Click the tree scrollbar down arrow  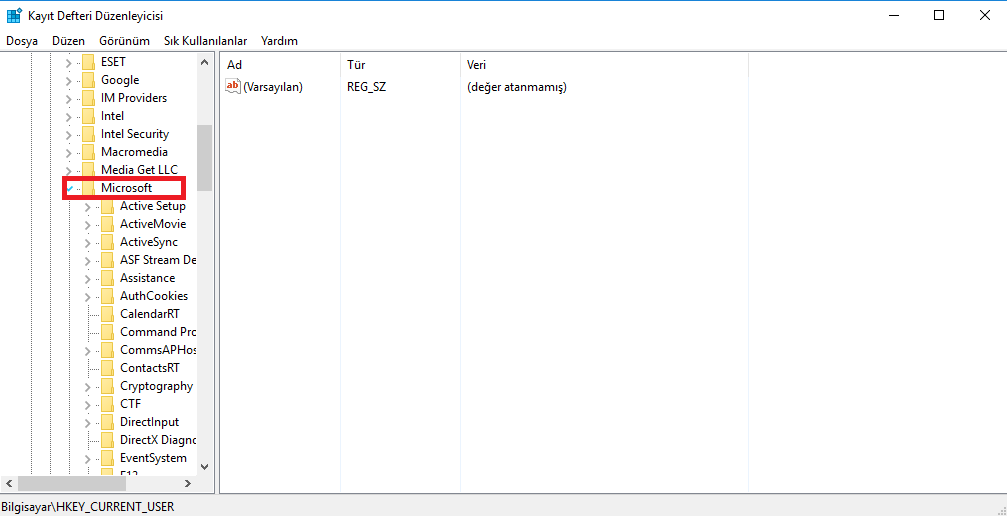tap(204, 466)
